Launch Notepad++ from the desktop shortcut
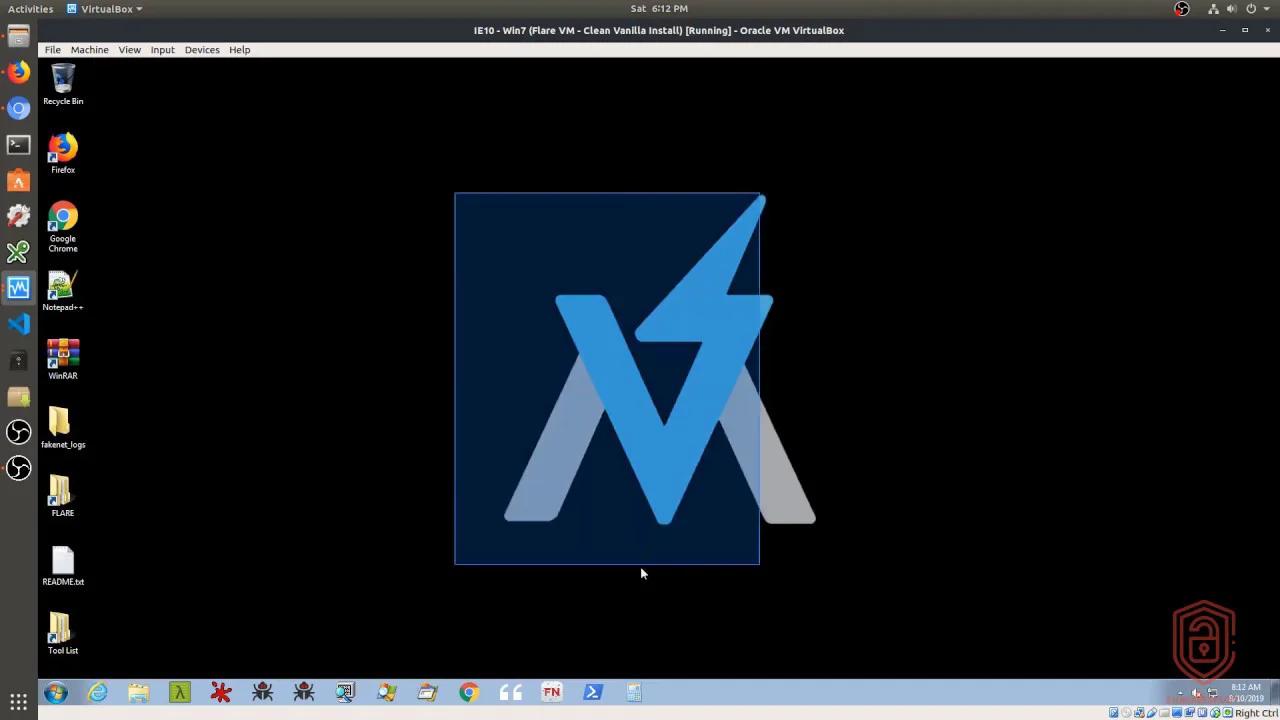Screen dimensions: 1280x720 pos(62,287)
